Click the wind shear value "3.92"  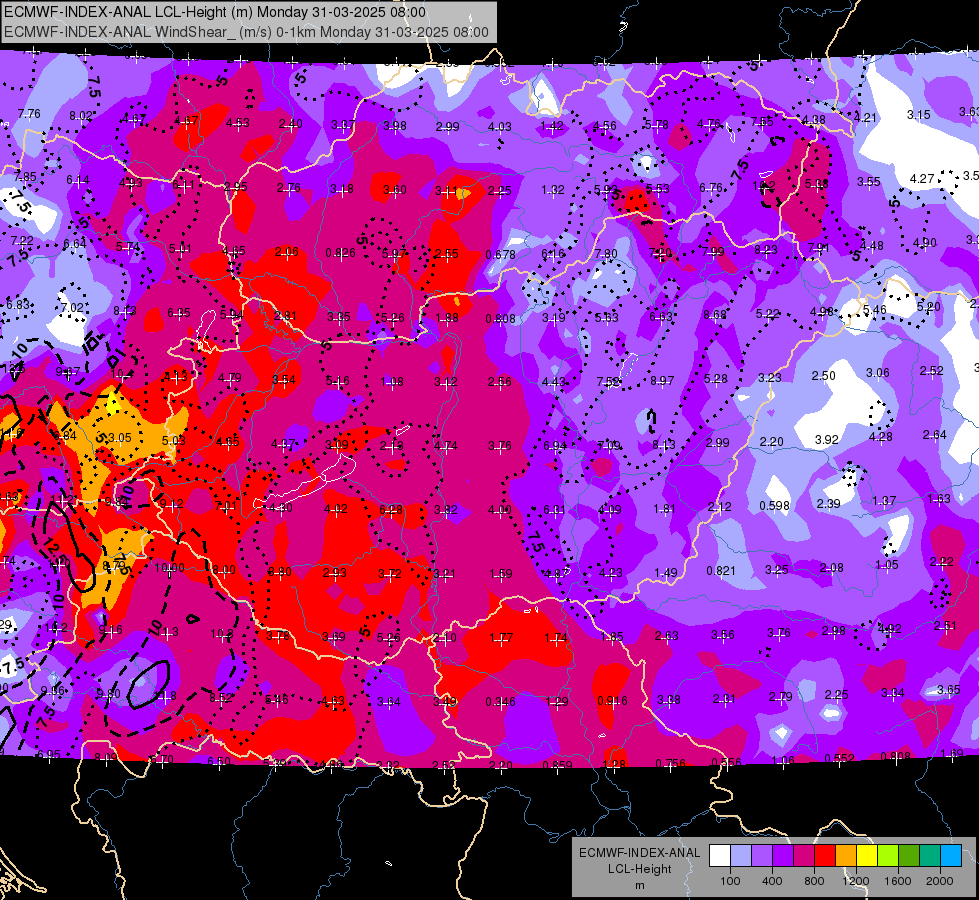(x=827, y=440)
